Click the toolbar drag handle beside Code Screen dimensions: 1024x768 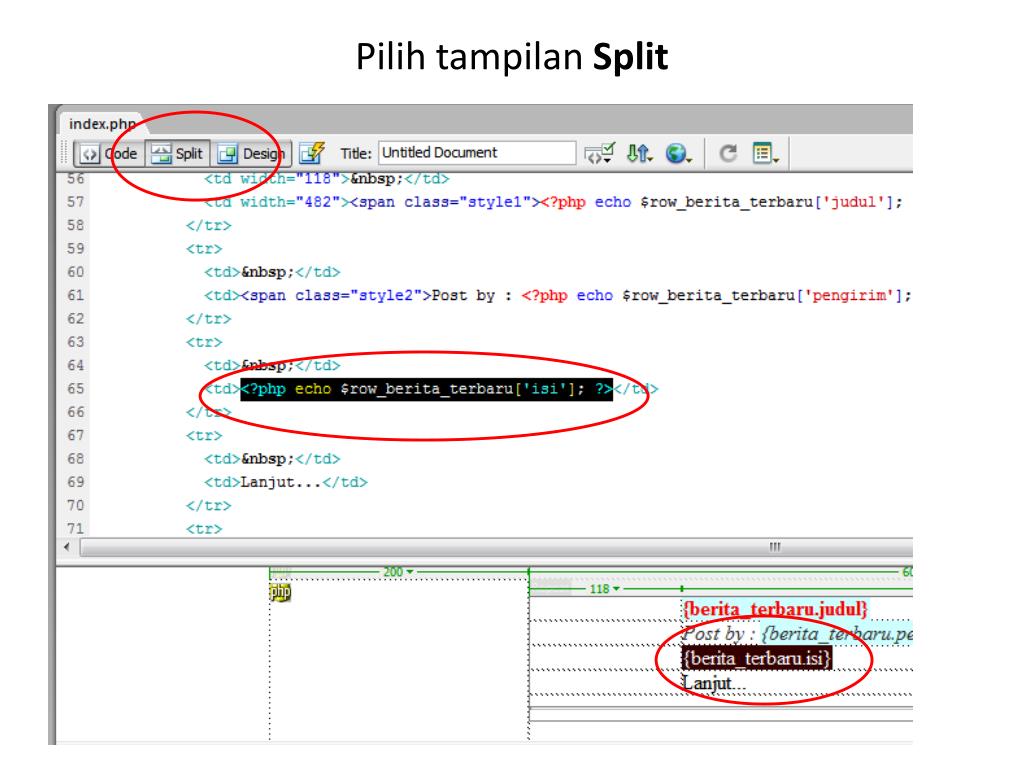click(x=65, y=153)
